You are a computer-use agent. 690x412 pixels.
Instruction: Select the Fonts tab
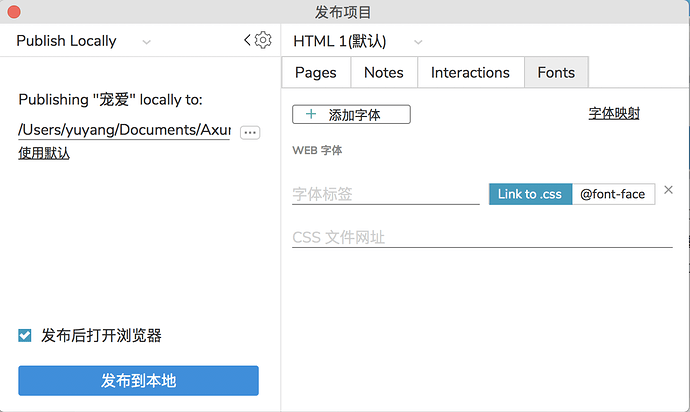click(x=556, y=72)
